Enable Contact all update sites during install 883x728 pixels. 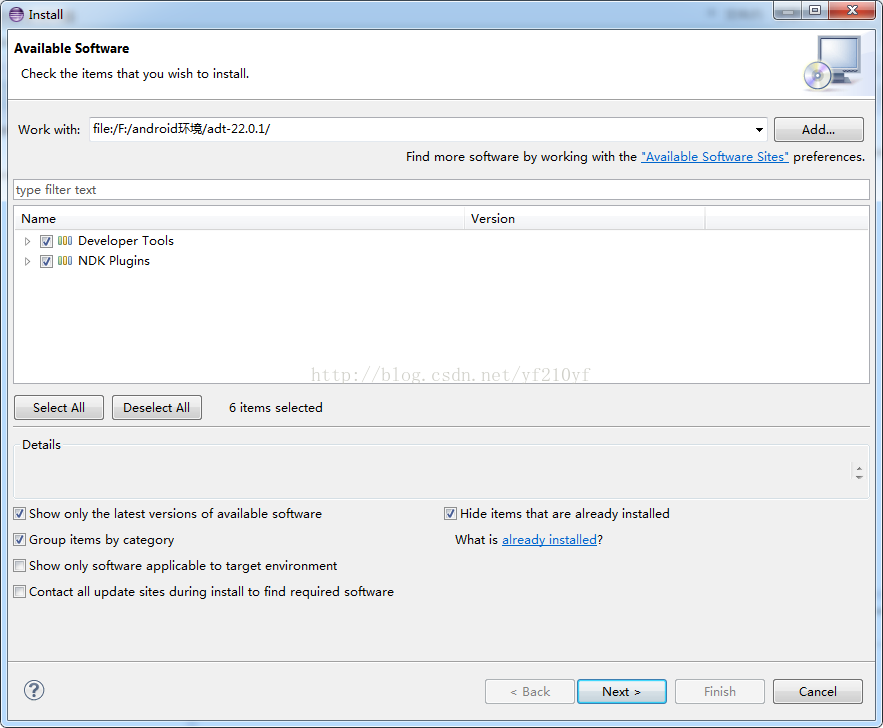[20, 591]
